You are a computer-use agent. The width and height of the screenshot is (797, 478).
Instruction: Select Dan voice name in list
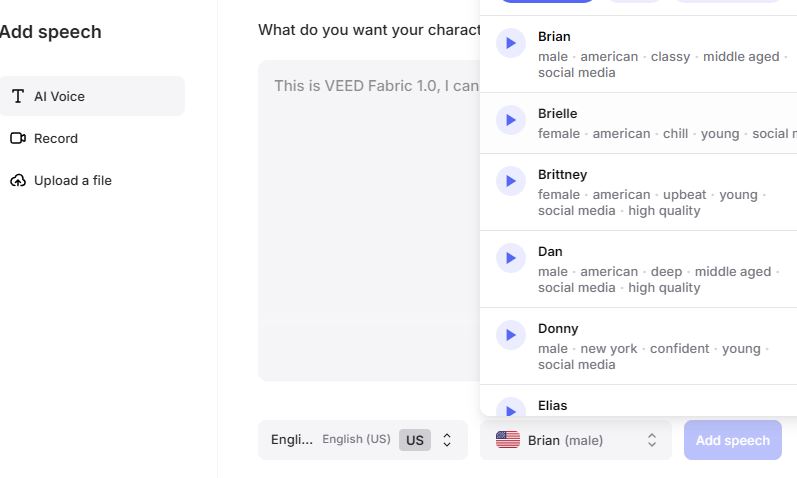551,252
